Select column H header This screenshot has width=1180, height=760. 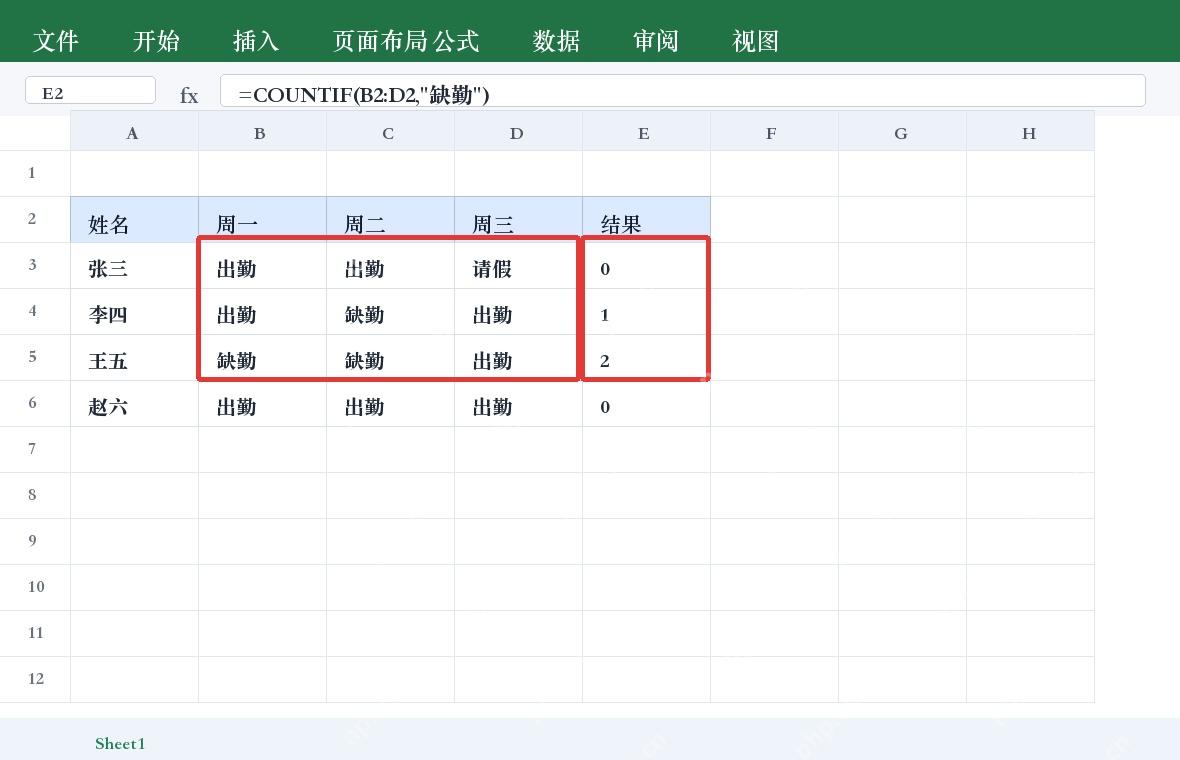(x=1030, y=132)
